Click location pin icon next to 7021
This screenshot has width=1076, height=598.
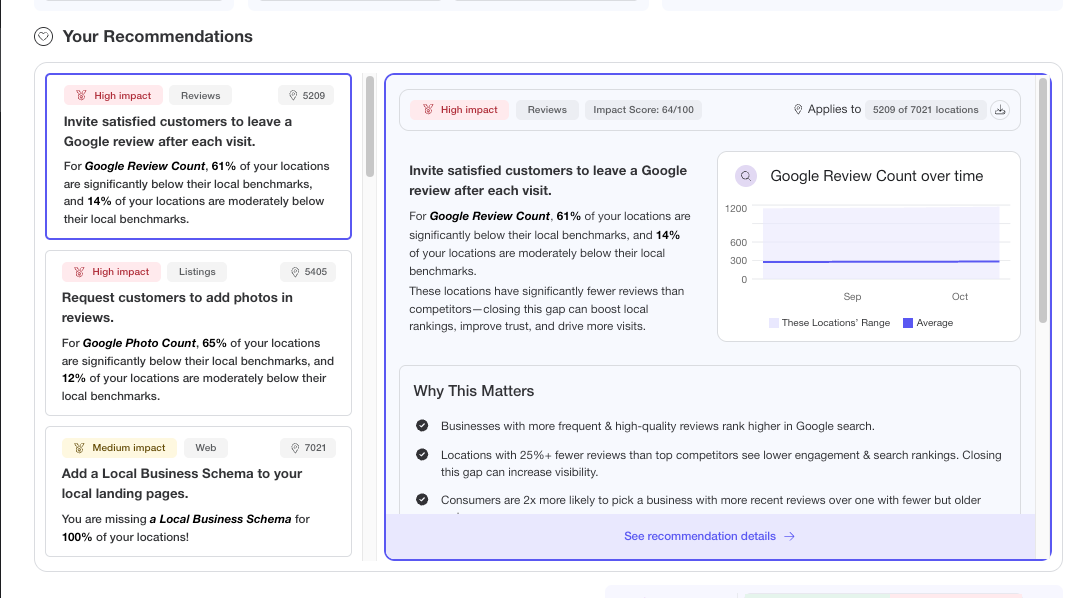pyautogui.click(x=293, y=448)
